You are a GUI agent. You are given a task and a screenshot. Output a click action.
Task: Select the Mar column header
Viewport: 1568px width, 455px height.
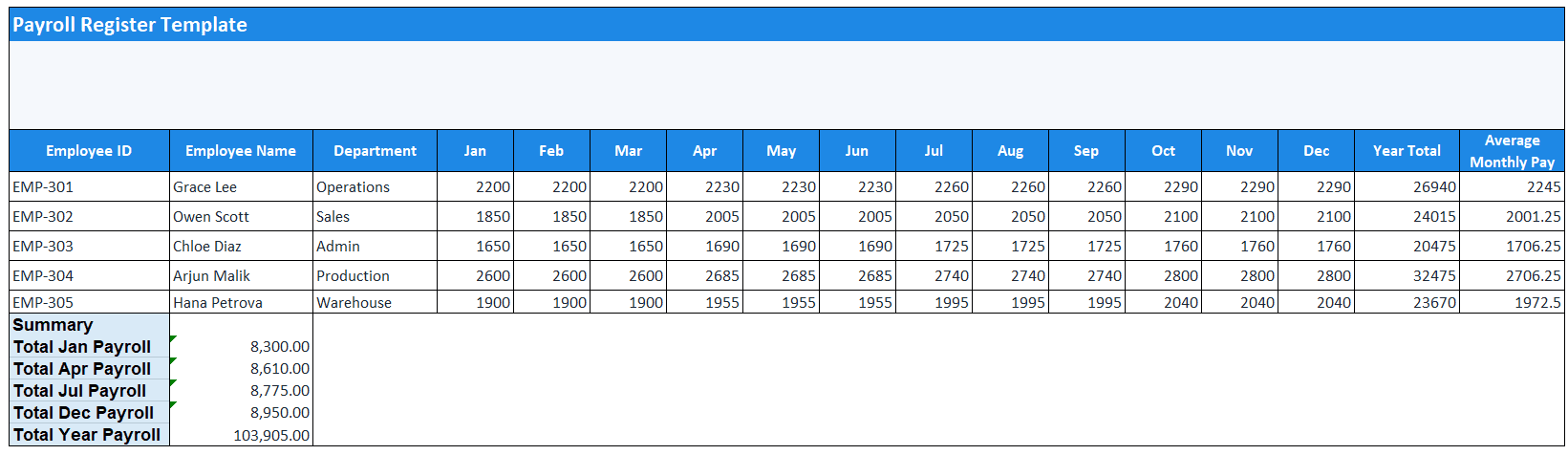(628, 151)
